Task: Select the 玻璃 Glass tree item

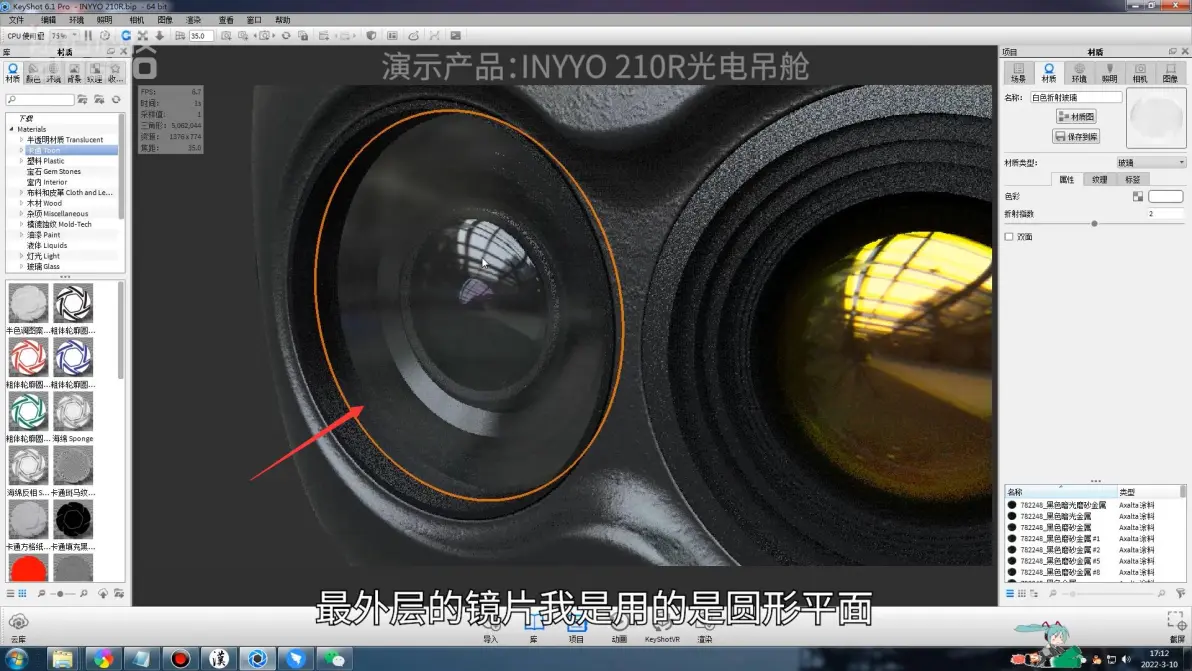Action: [43, 267]
